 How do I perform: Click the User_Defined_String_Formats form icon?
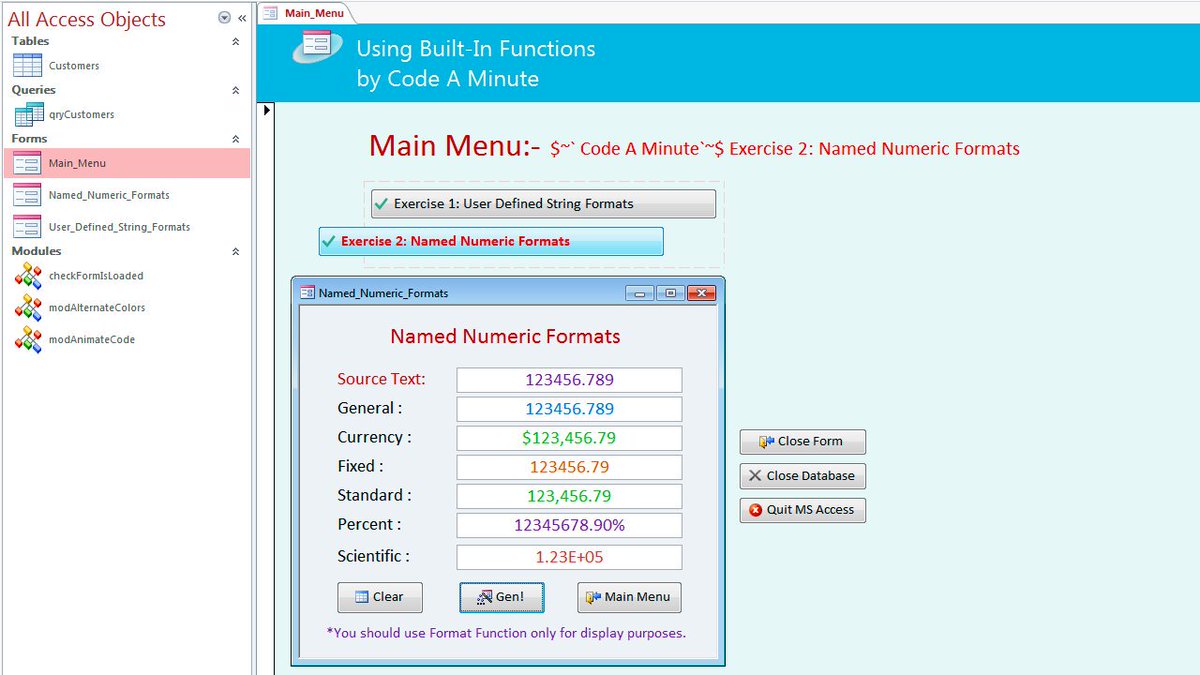pyautogui.click(x=27, y=227)
